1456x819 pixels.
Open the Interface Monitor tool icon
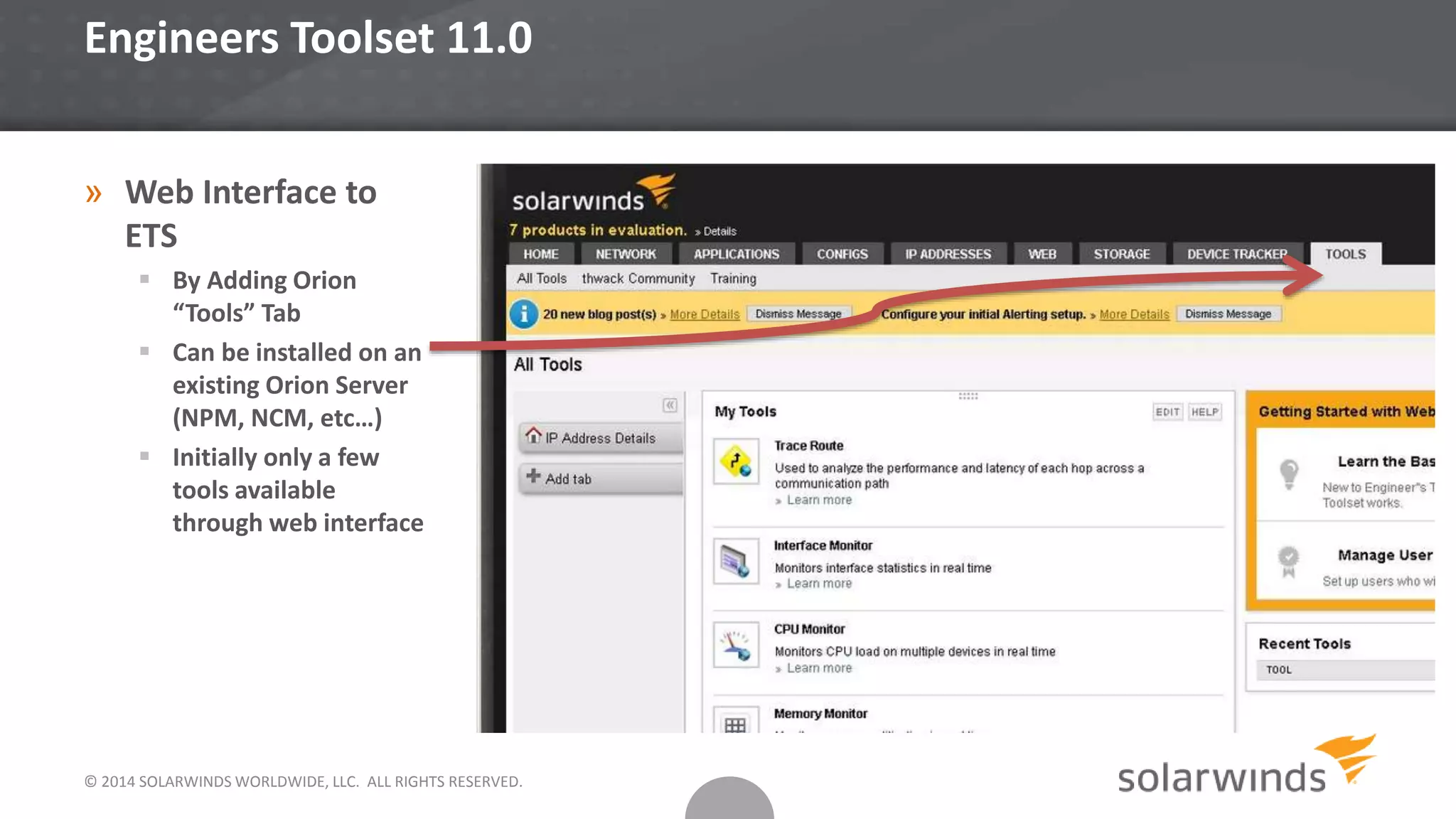(x=736, y=561)
